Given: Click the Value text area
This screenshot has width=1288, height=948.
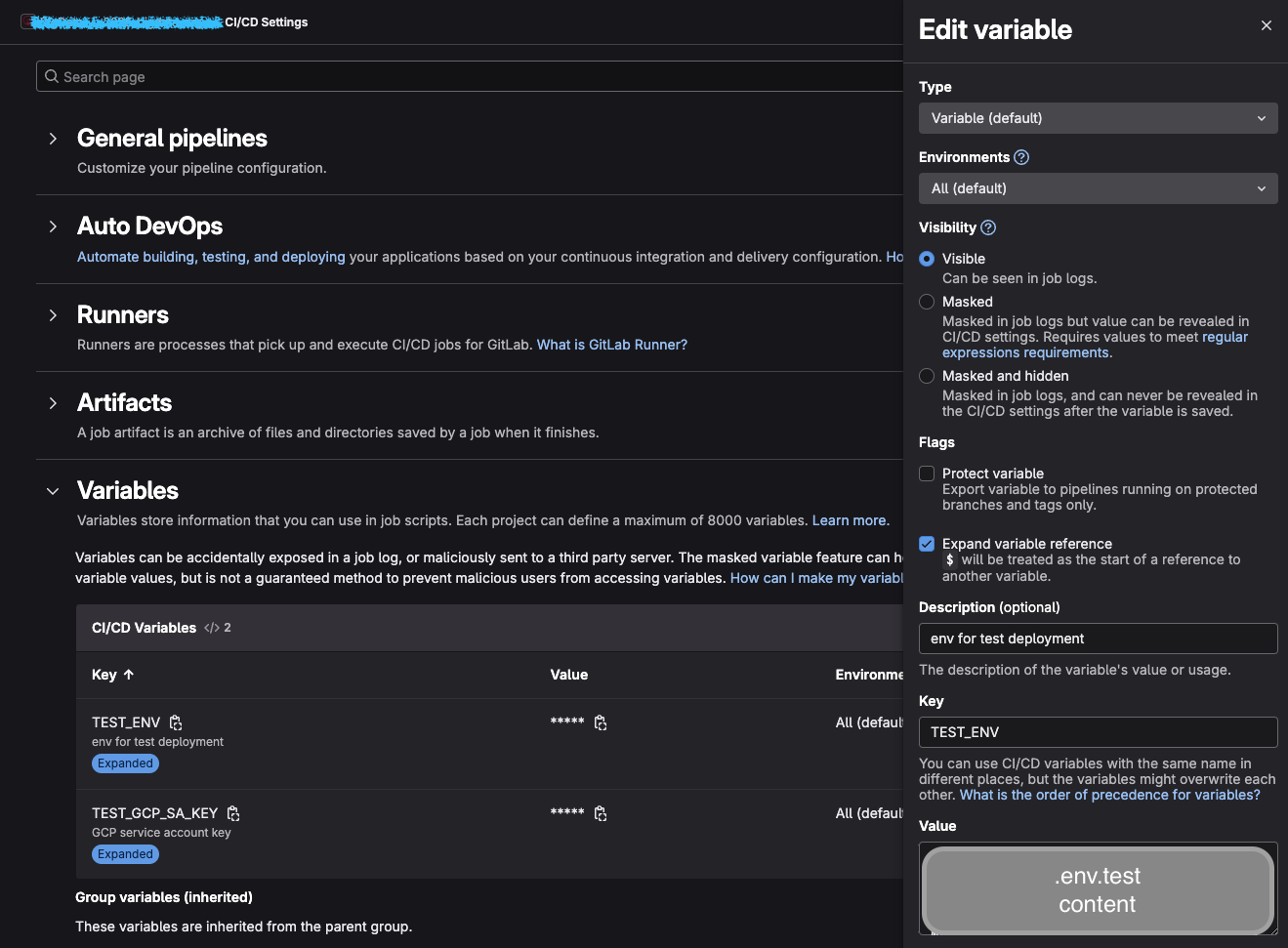Looking at the screenshot, I should [1098, 889].
